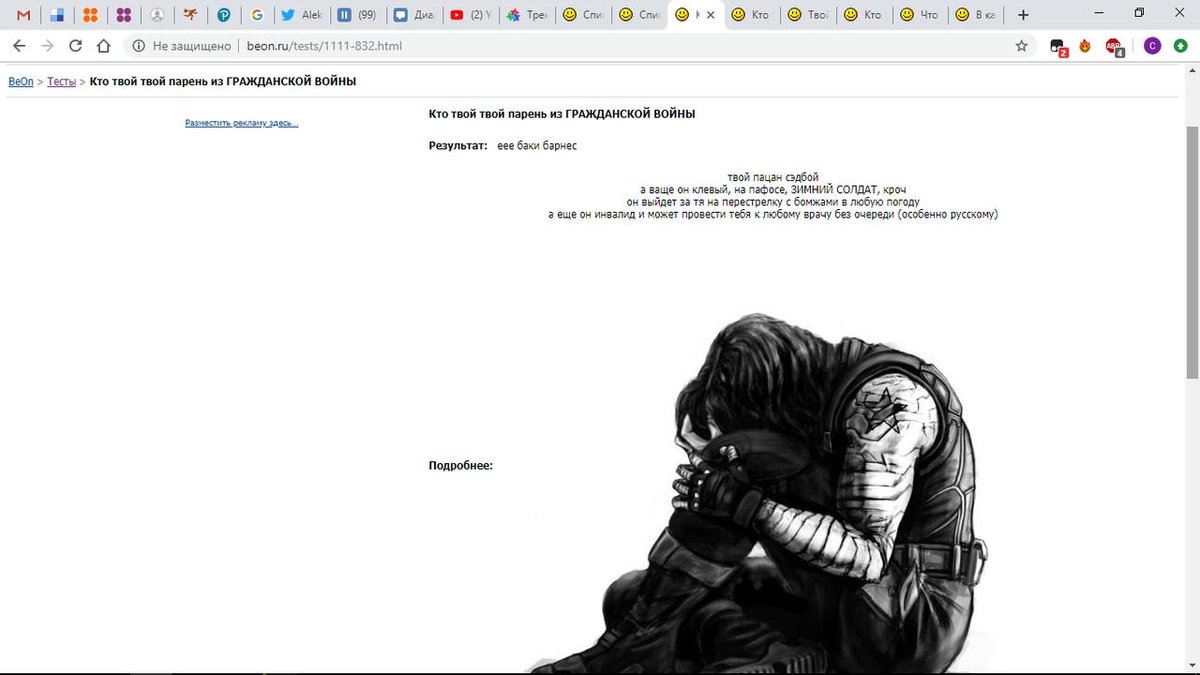Screen dimensions: 1200x675
Task: Open the extension with red badge 2
Action: [1058, 46]
